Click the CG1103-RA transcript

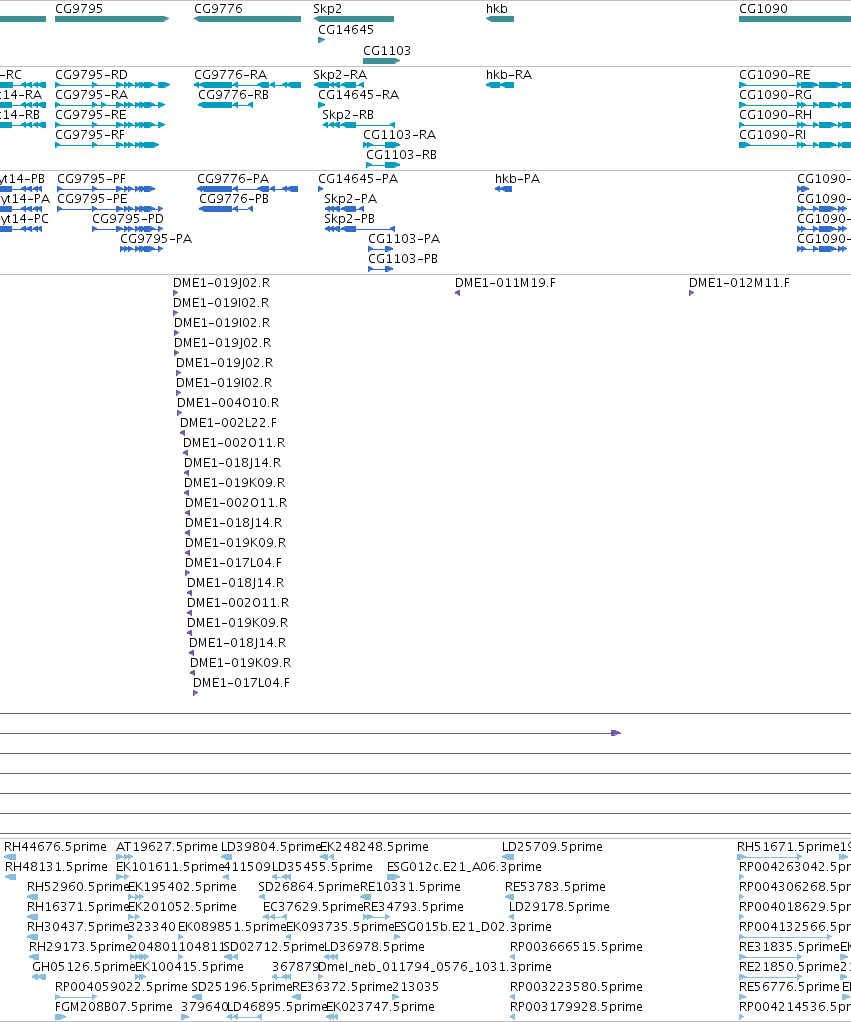399,134
